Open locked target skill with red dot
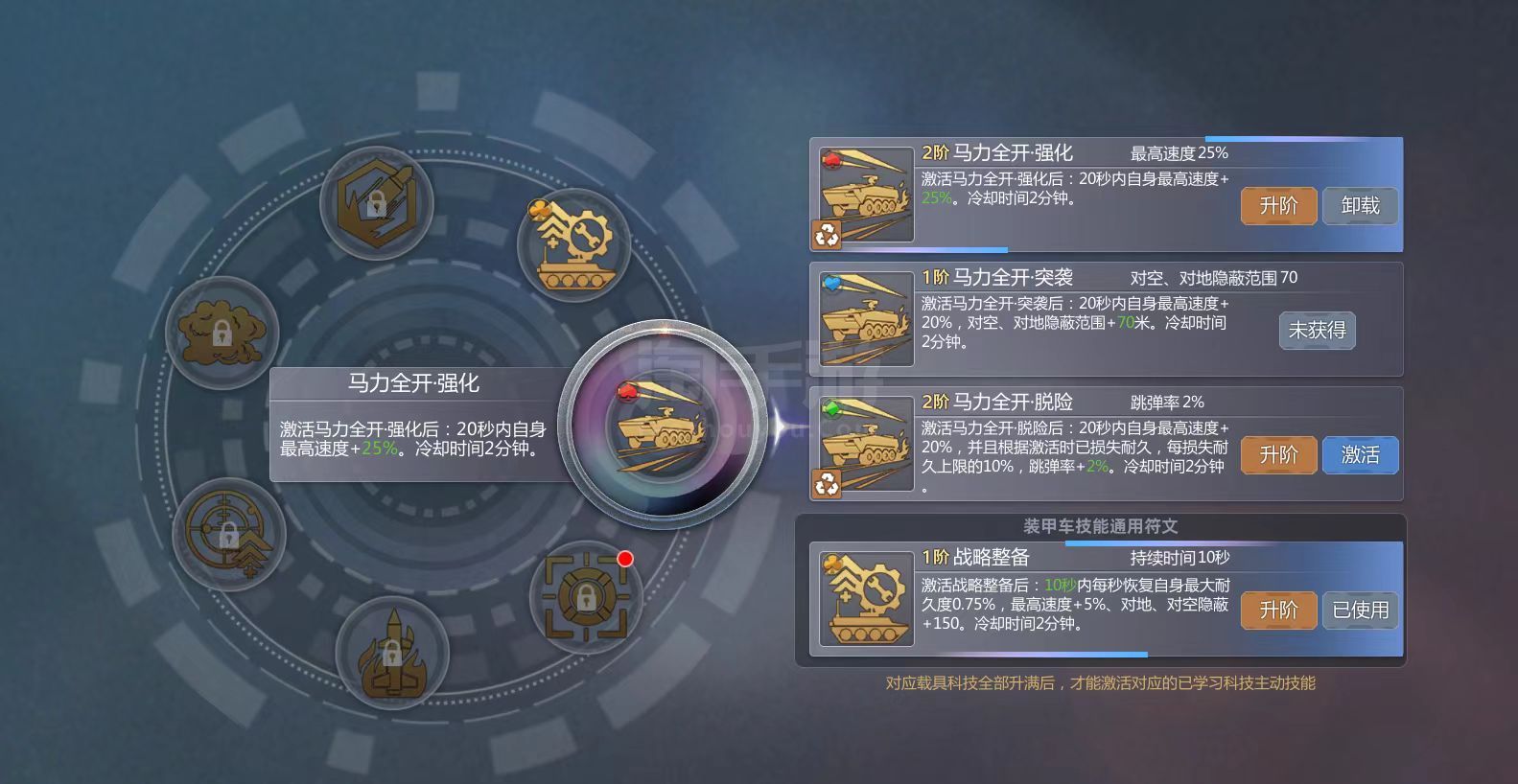 pyautogui.click(x=586, y=596)
